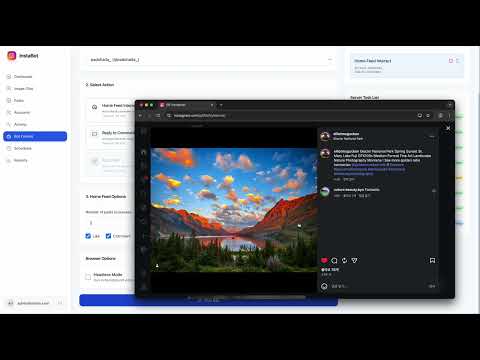
Task: Open the browser three-dot menu
Action: [449, 116]
